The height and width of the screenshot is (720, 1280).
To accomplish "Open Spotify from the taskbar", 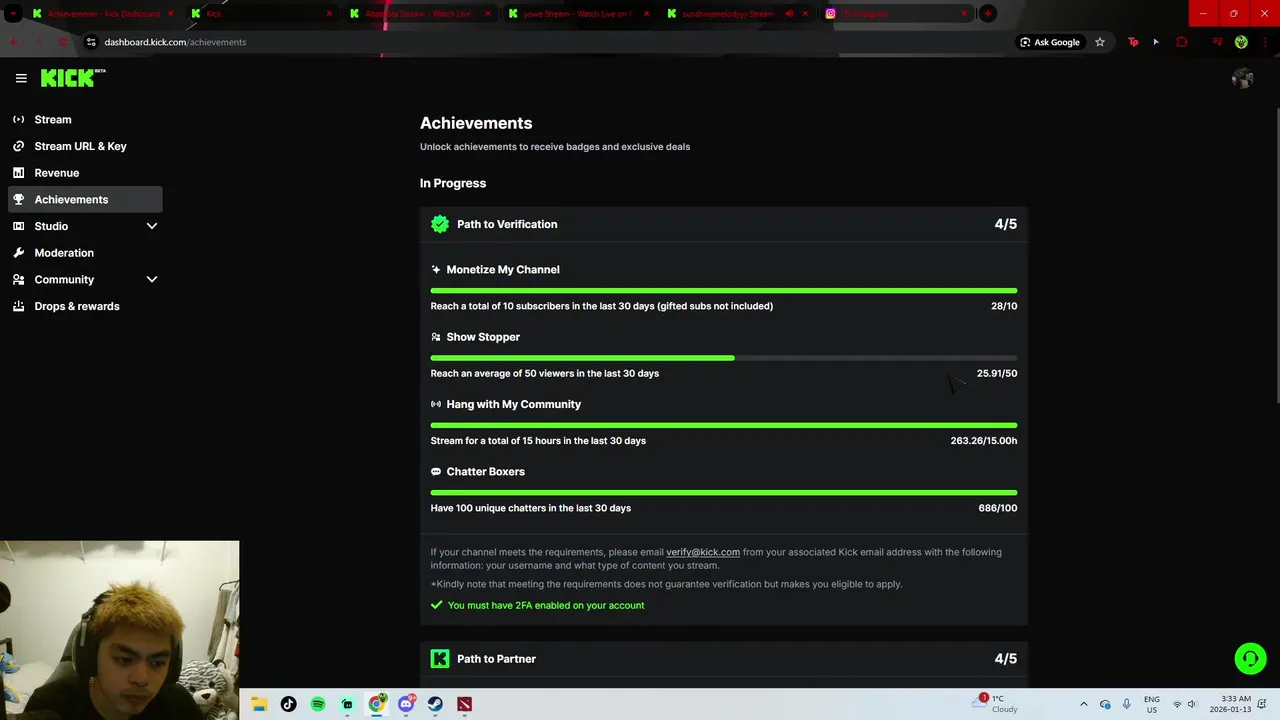I will (318, 704).
